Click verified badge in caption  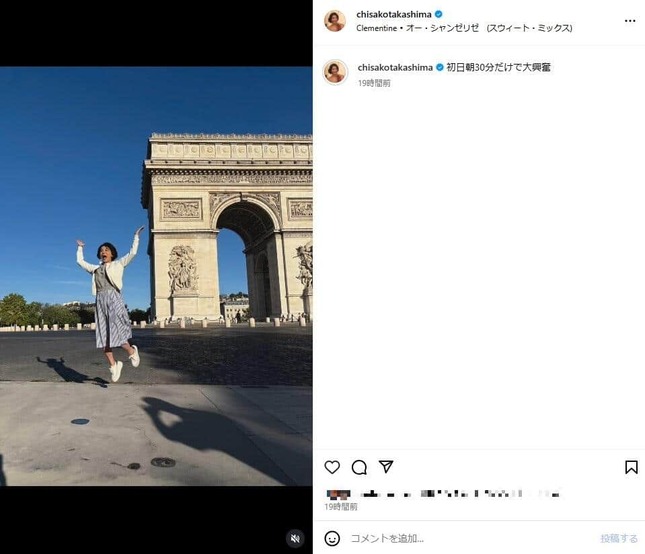(x=439, y=67)
